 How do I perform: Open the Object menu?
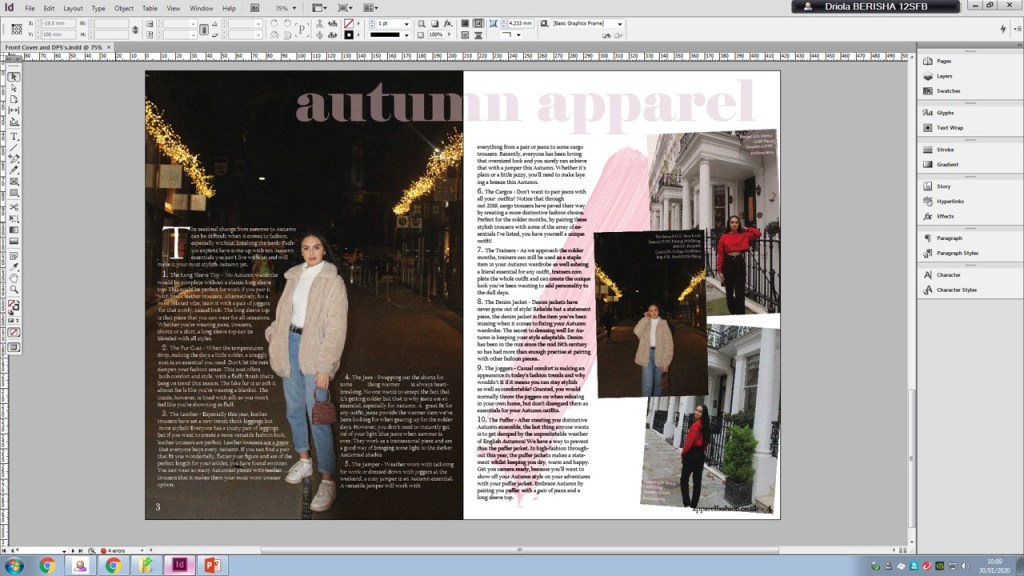click(124, 8)
